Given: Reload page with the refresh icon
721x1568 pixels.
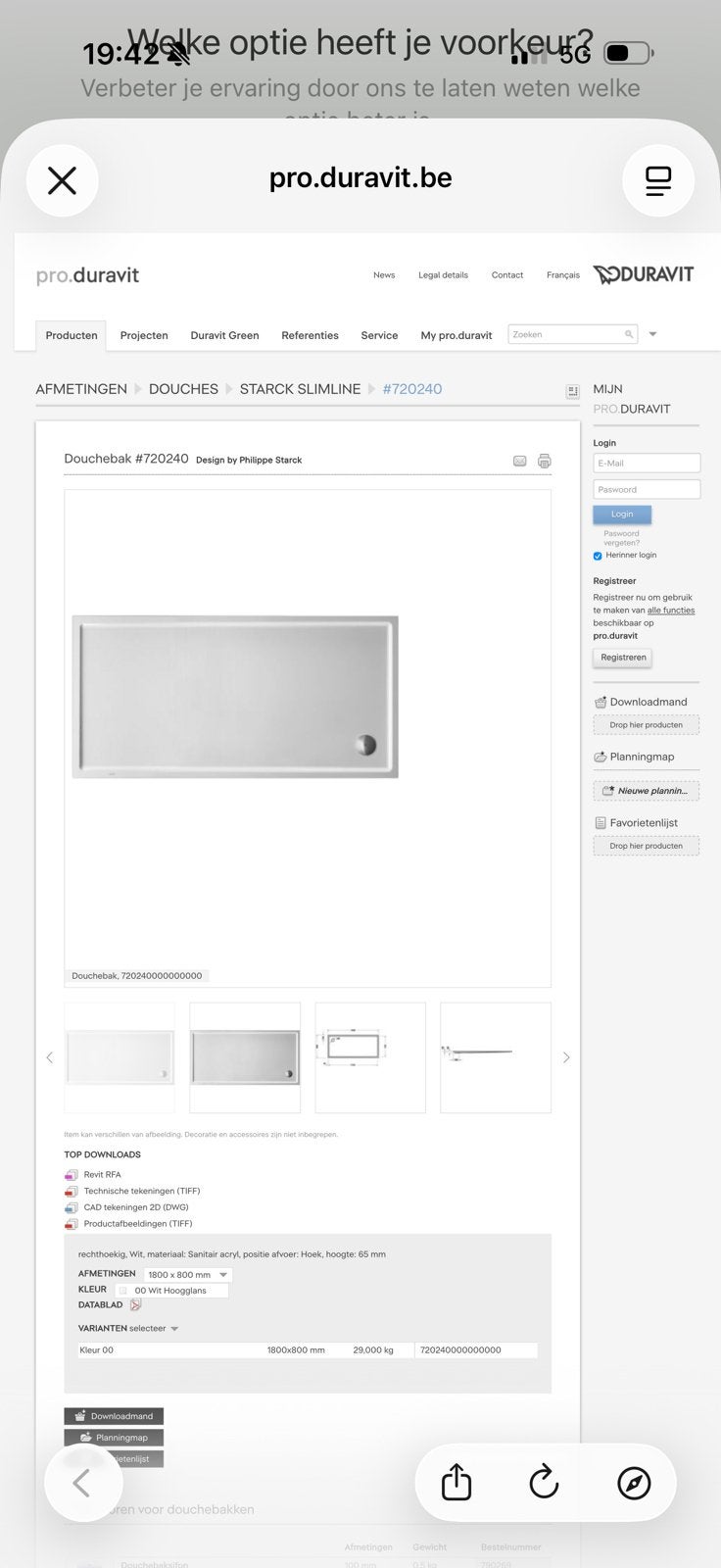Looking at the screenshot, I should tap(544, 1482).
